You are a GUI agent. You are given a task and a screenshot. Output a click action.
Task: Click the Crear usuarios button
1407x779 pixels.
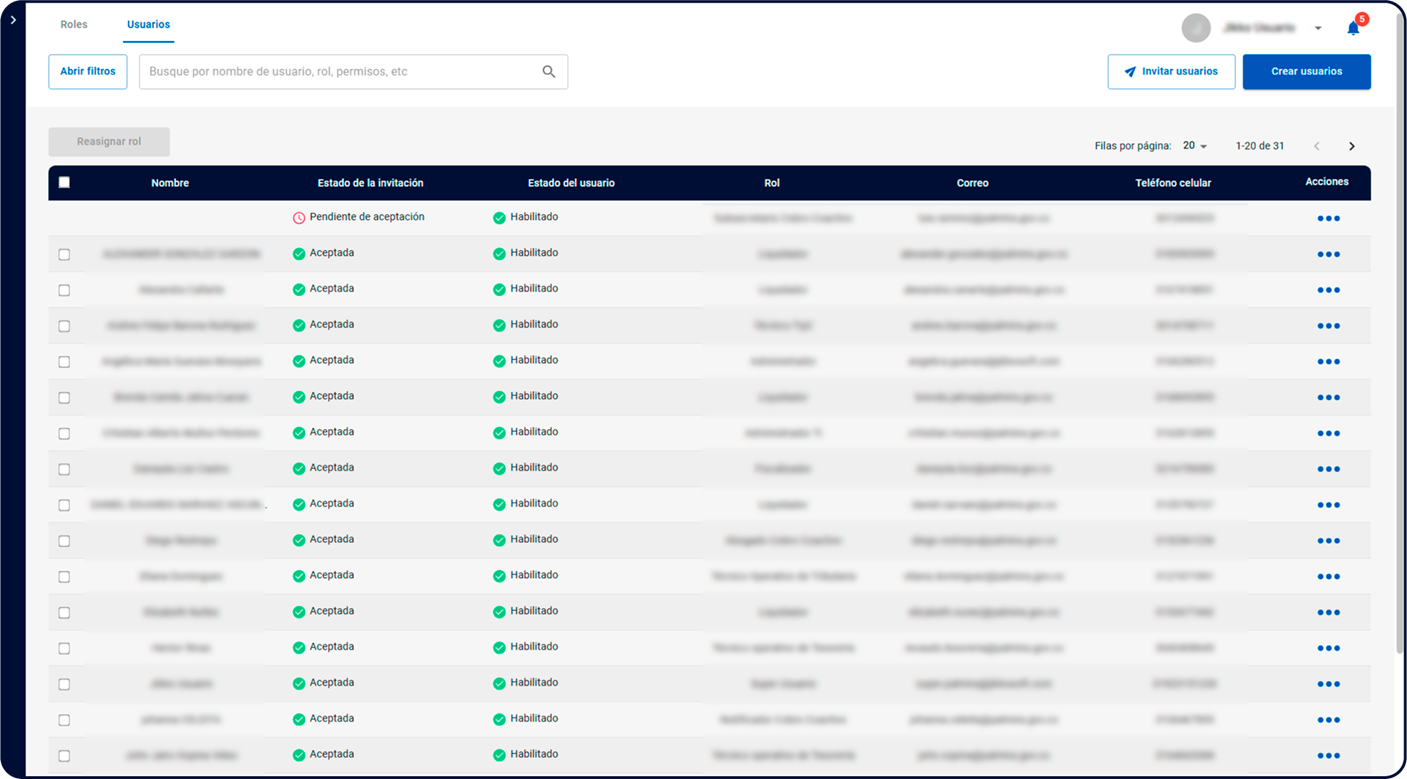(x=1306, y=72)
